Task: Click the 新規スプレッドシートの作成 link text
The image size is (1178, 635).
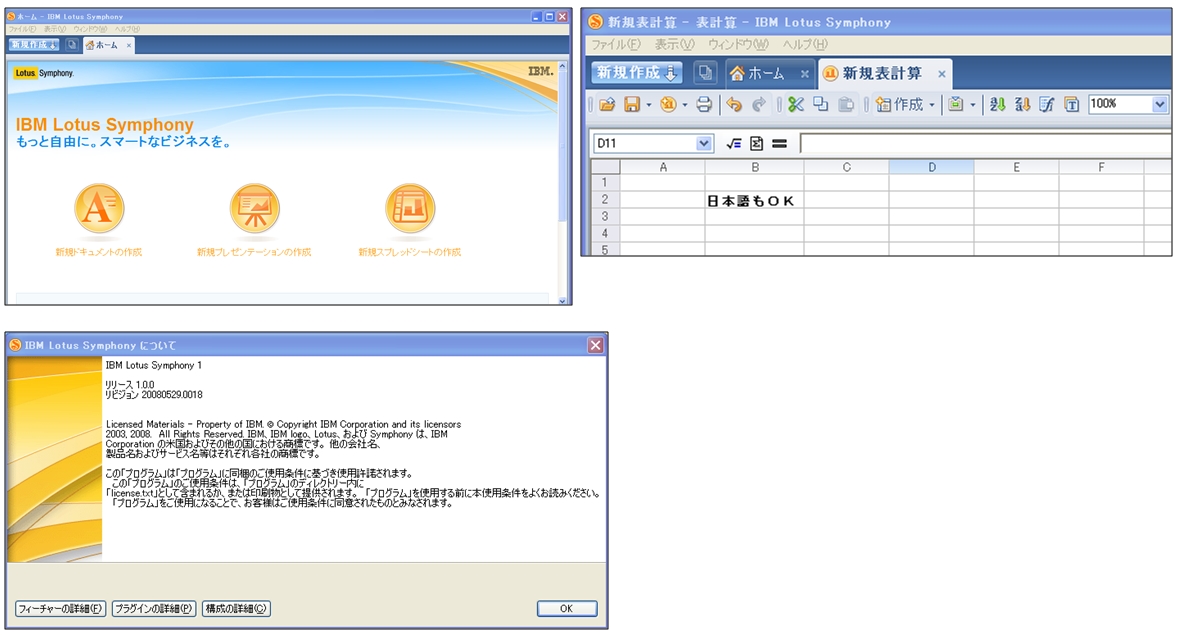Action: 409,252
